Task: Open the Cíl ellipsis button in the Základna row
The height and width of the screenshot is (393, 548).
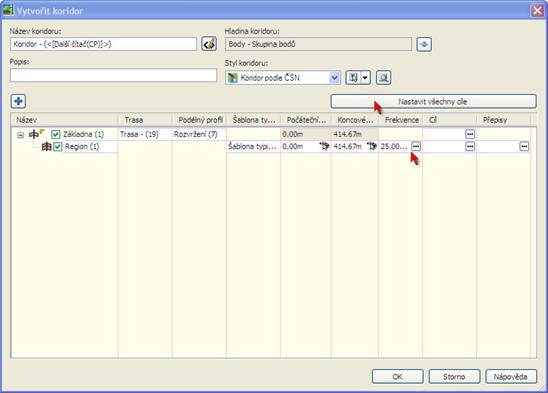Action: click(470, 134)
